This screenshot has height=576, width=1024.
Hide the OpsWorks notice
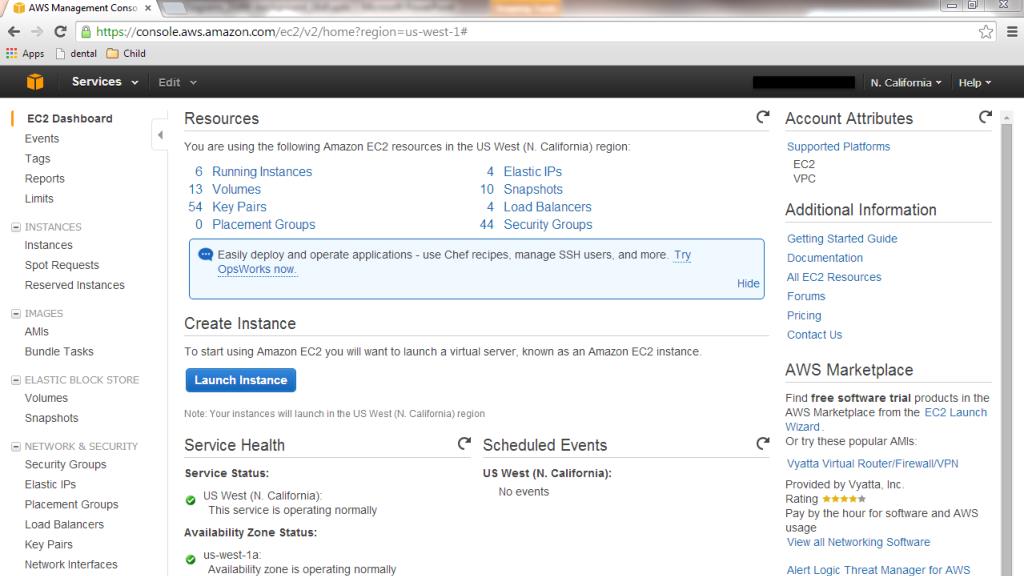tap(748, 283)
